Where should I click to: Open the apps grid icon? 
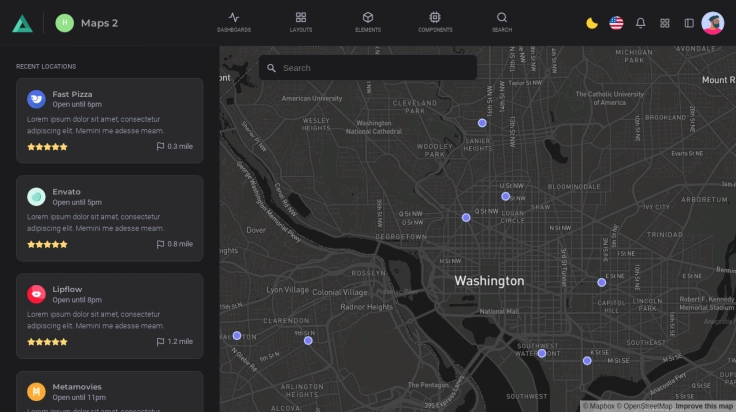point(665,23)
